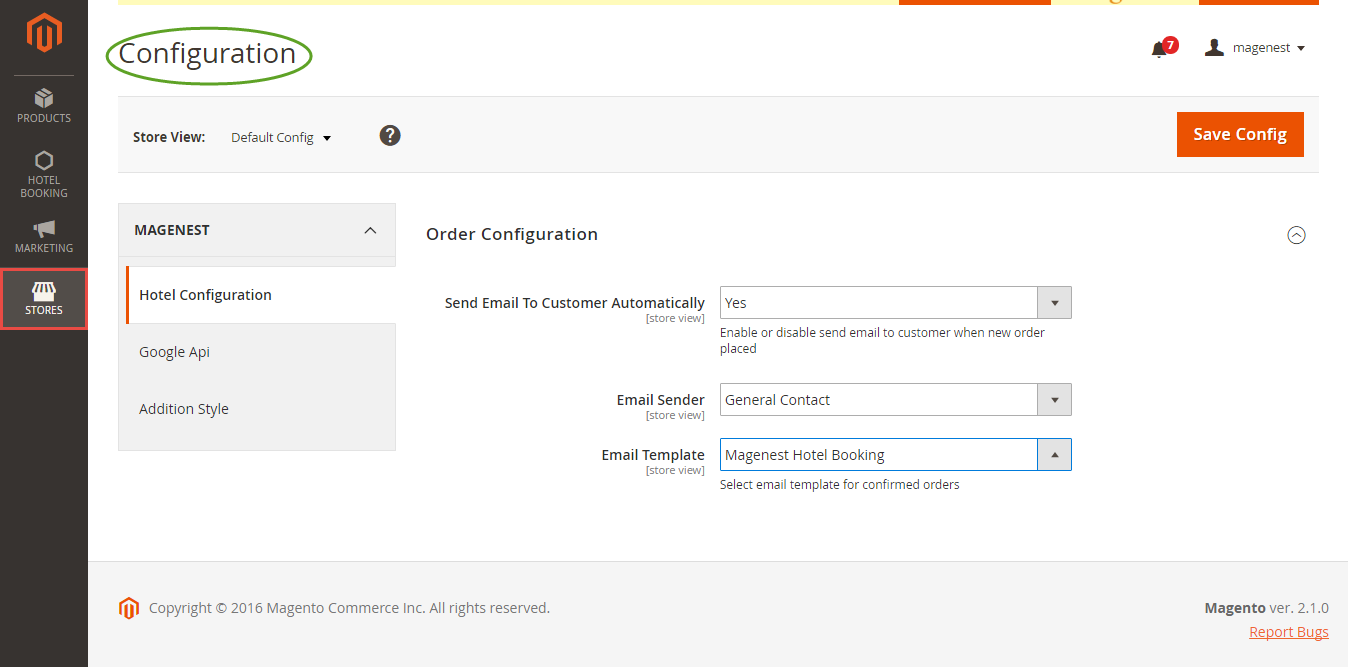Click the Magento ver. 2.1.0 text
The height and width of the screenshot is (667, 1348).
point(1267,608)
